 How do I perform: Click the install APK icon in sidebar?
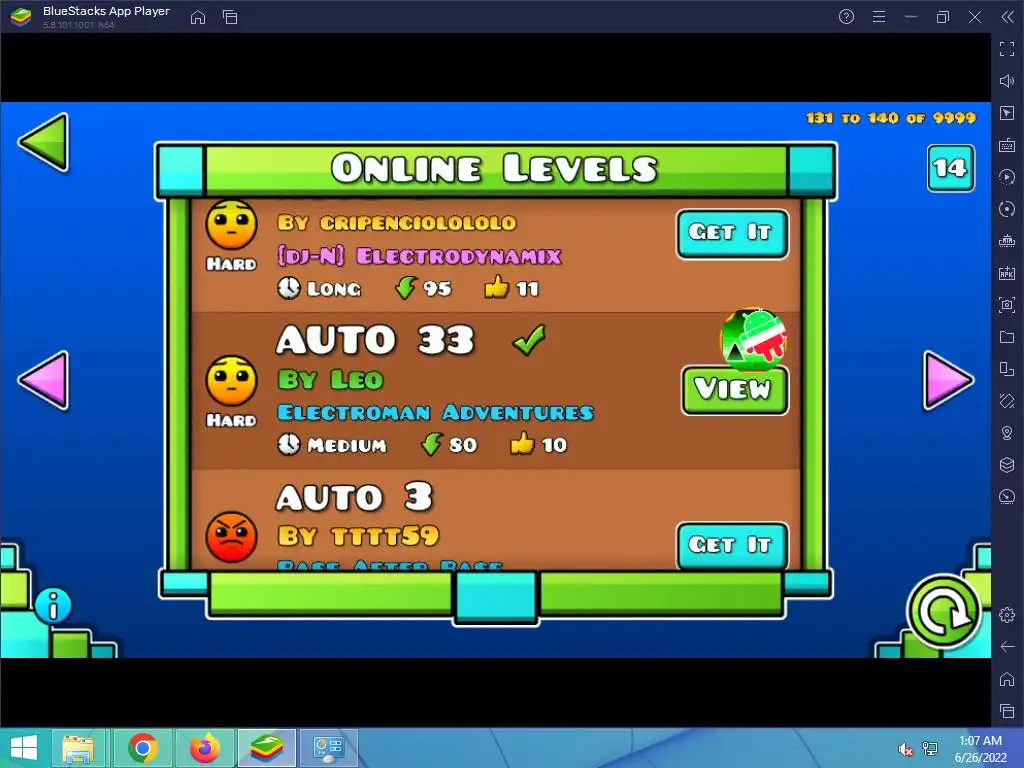1007,273
